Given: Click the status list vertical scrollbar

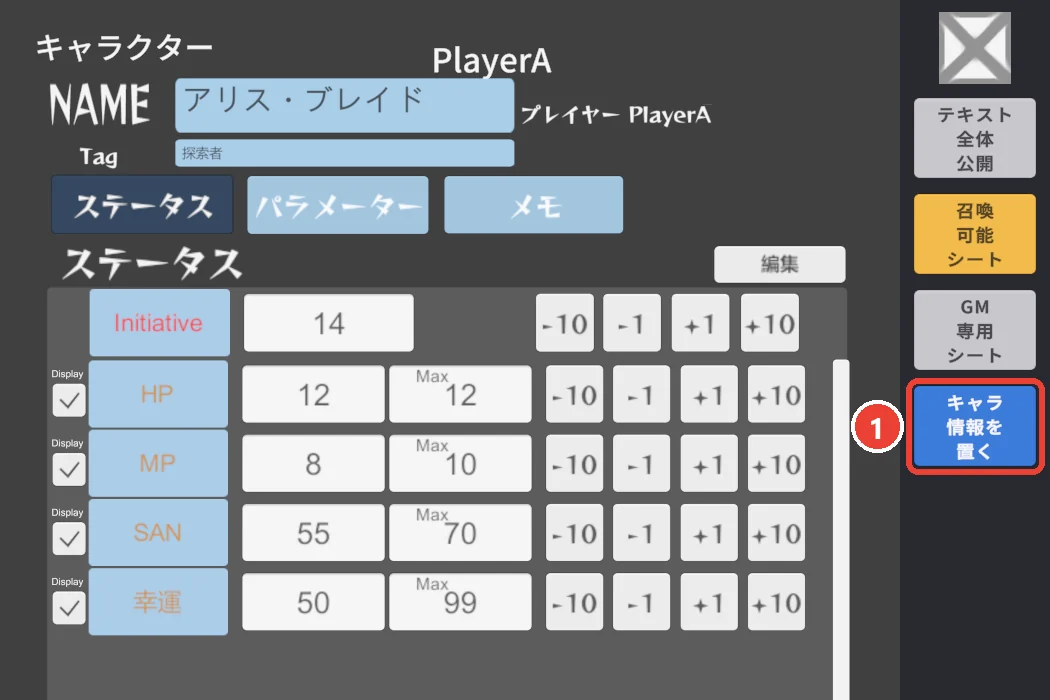Looking at the screenshot, I should [x=841, y=529].
